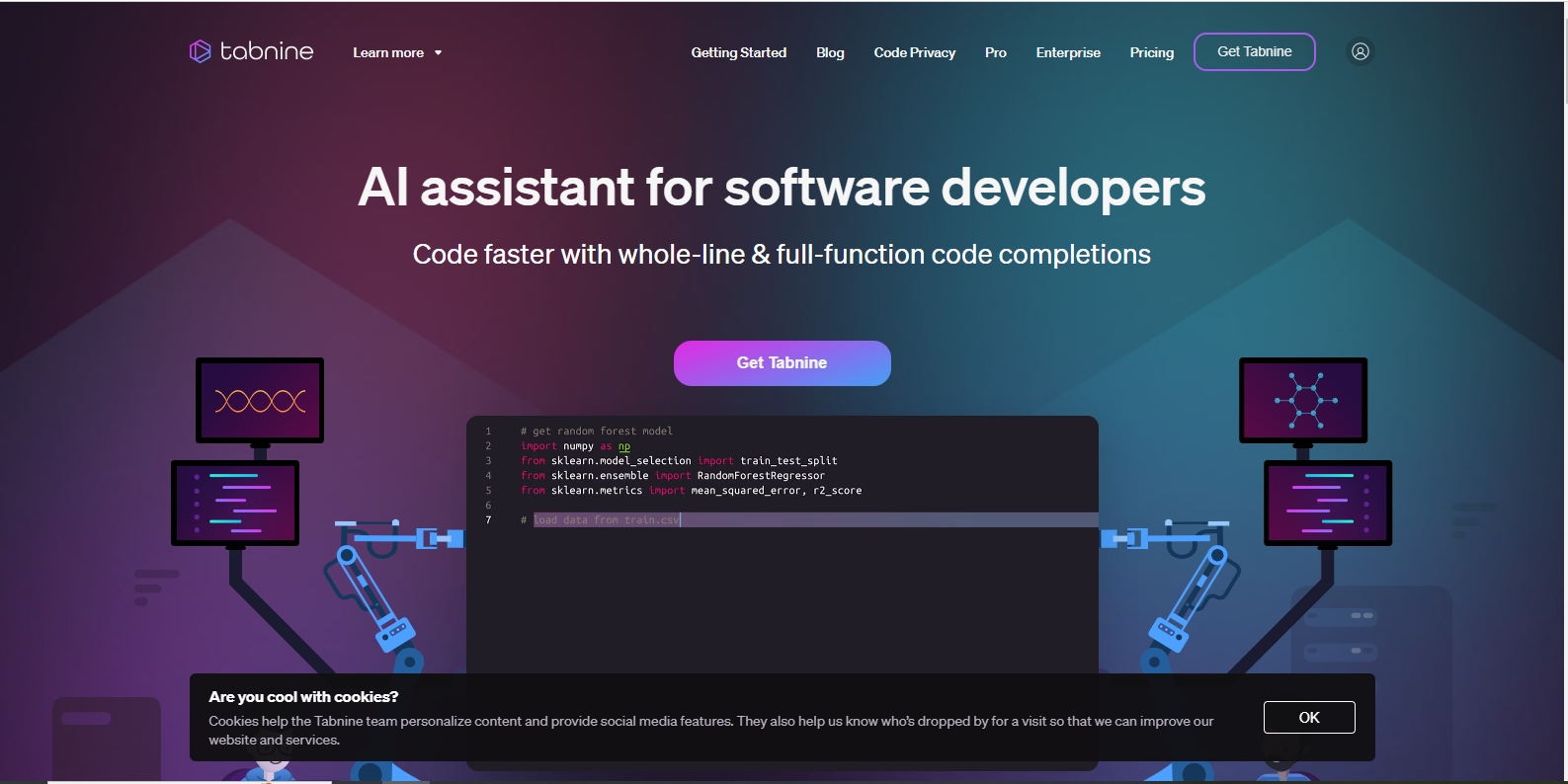Click the Tabnine hexagon logo icon

click(x=200, y=51)
